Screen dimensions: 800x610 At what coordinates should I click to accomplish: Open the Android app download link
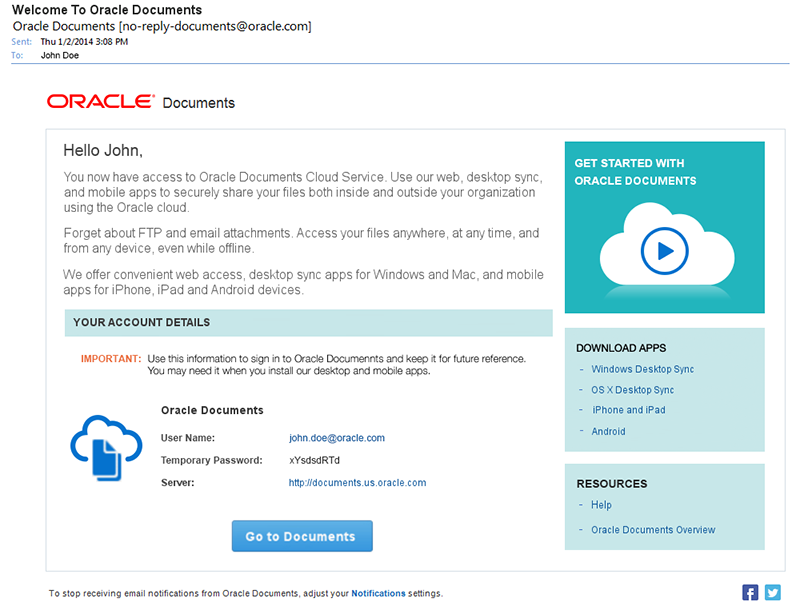tap(608, 431)
